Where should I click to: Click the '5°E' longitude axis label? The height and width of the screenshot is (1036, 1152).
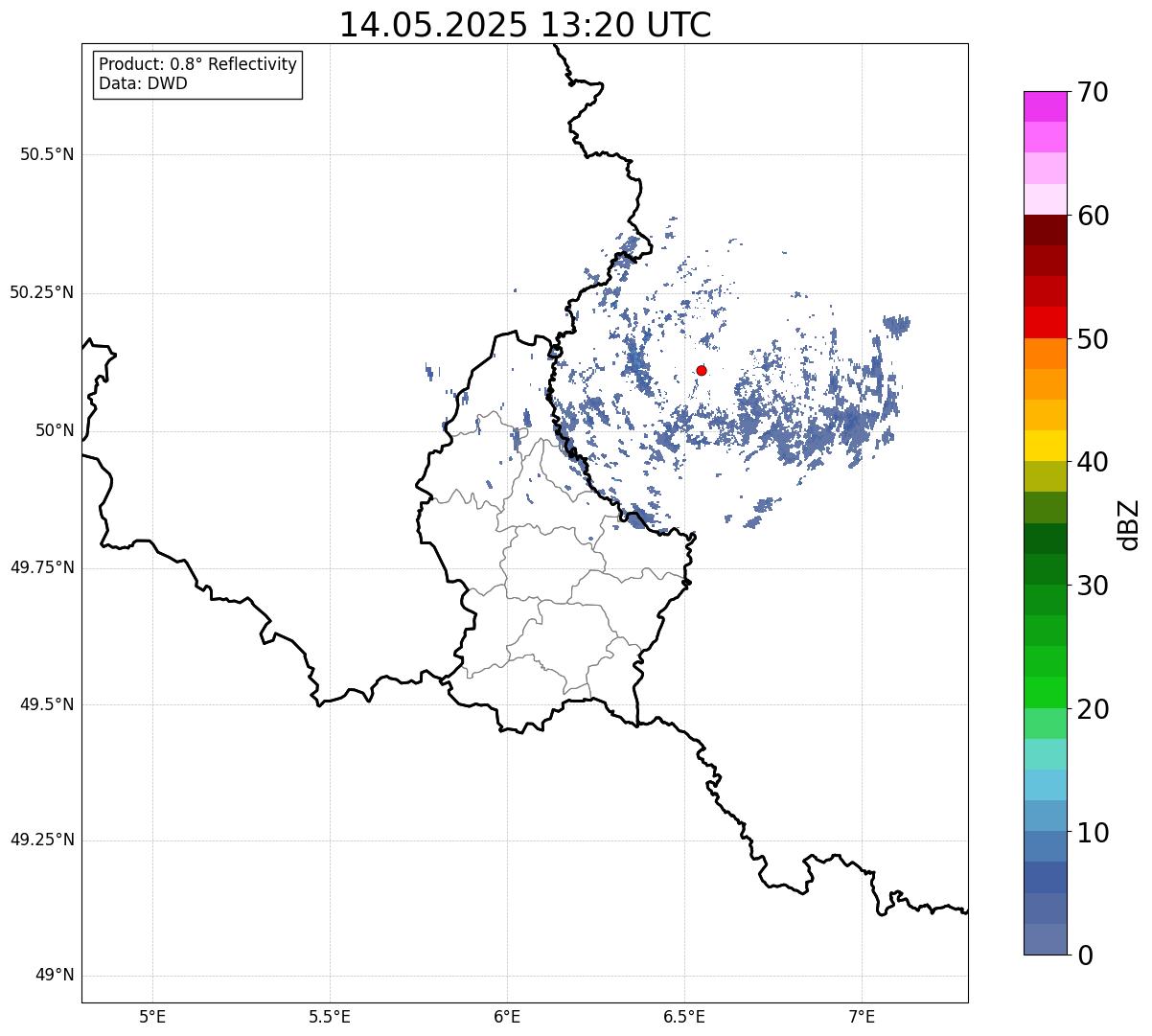click(x=152, y=1017)
